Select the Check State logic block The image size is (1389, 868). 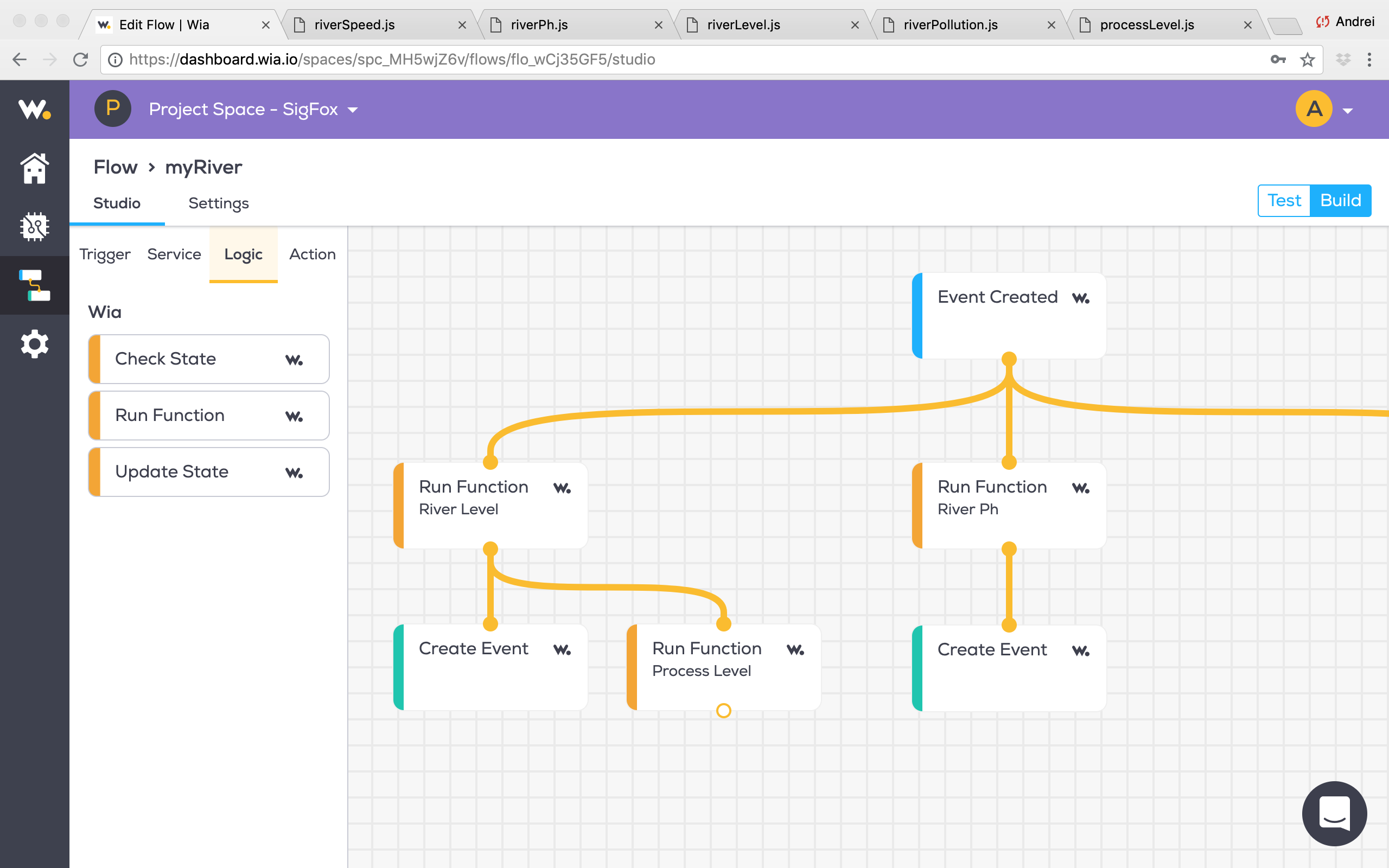pyautogui.click(x=208, y=359)
